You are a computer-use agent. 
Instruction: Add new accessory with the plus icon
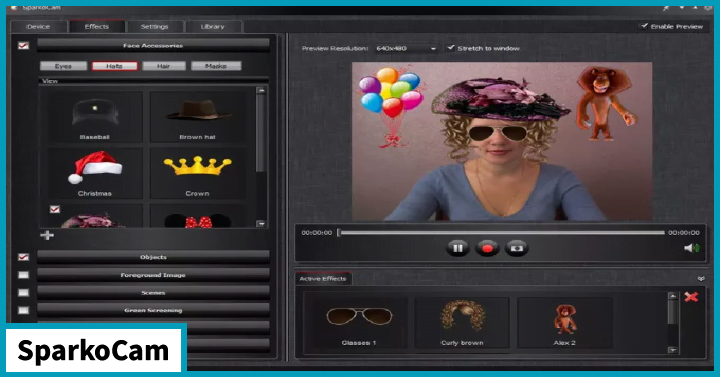[x=47, y=236]
